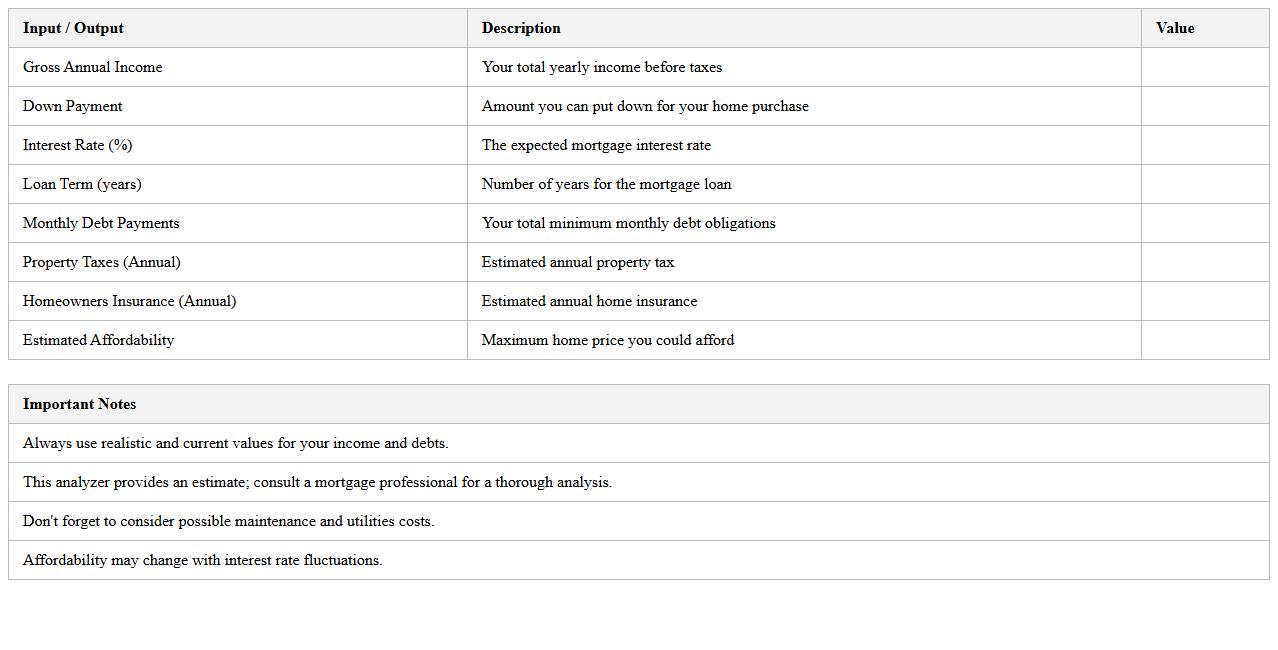This screenshot has width=1278, height=650.
Task: Click the Important Notes heading
Action: [x=79, y=404]
